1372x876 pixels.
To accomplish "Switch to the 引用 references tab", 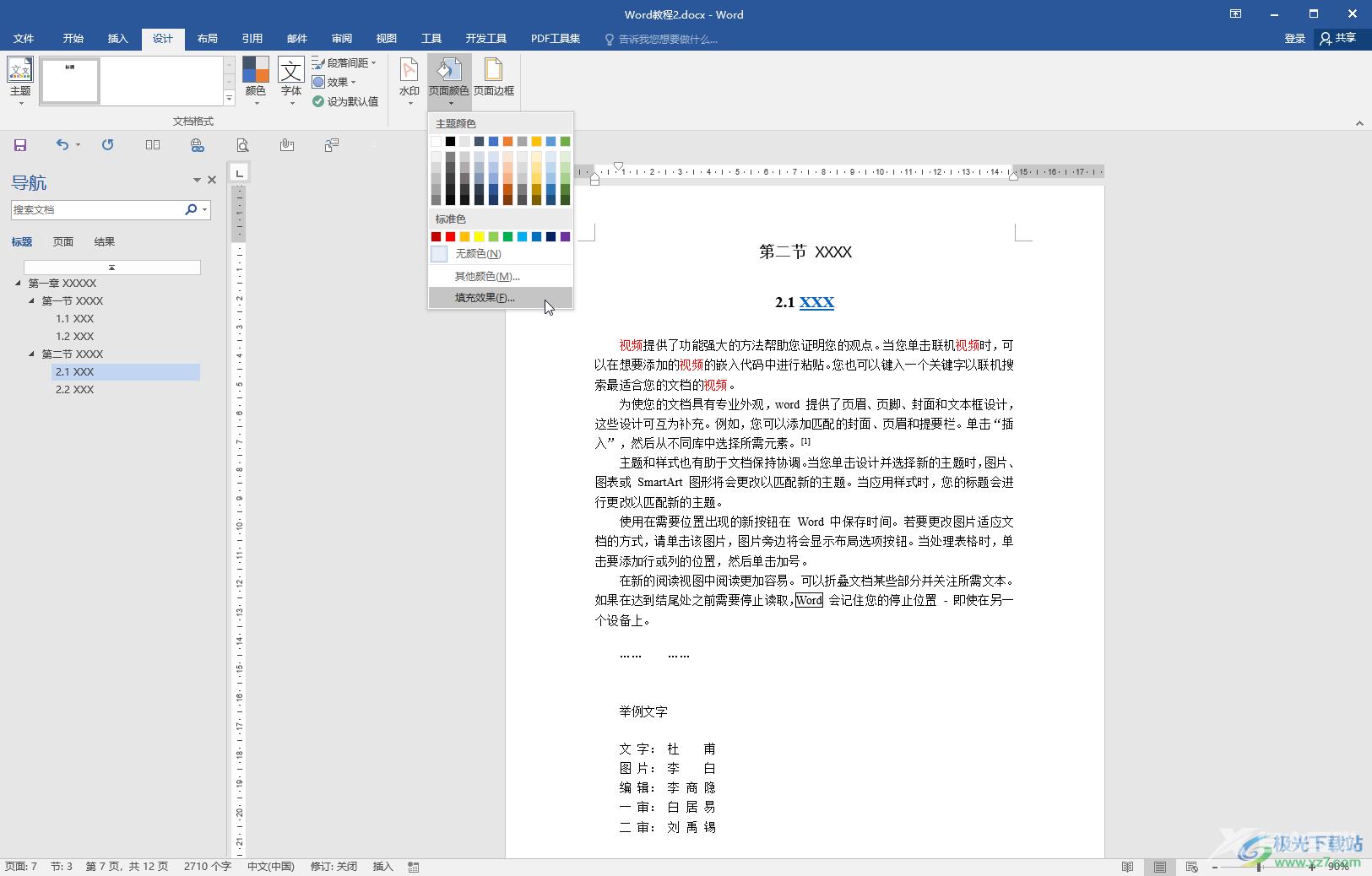I will pyautogui.click(x=252, y=38).
